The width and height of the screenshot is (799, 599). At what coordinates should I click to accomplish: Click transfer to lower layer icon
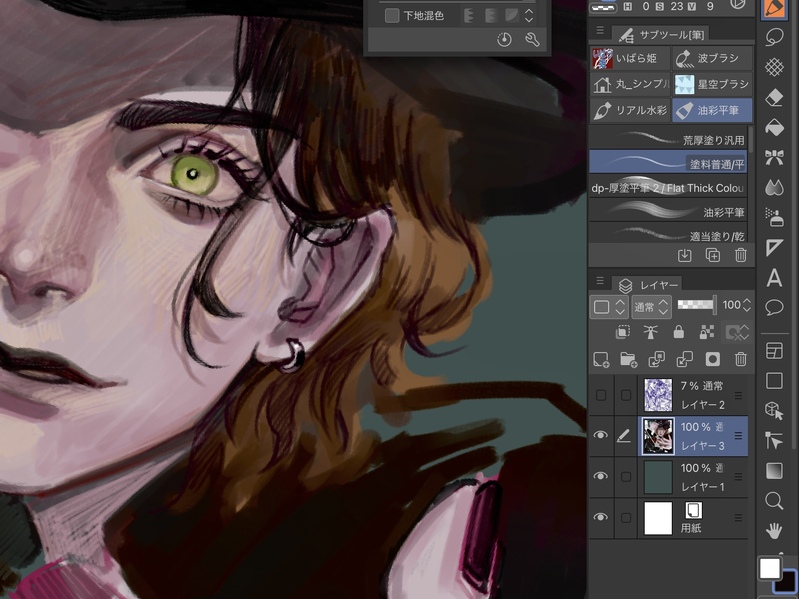click(x=656, y=360)
